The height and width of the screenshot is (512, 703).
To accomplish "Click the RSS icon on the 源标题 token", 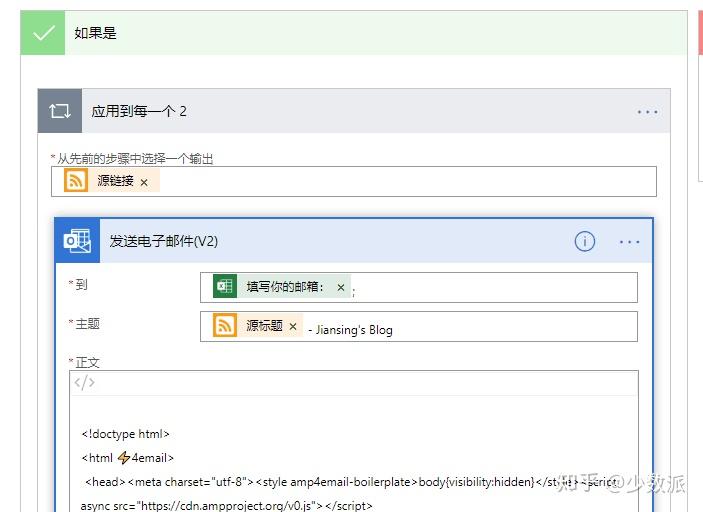I will click(x=225, y=325).
